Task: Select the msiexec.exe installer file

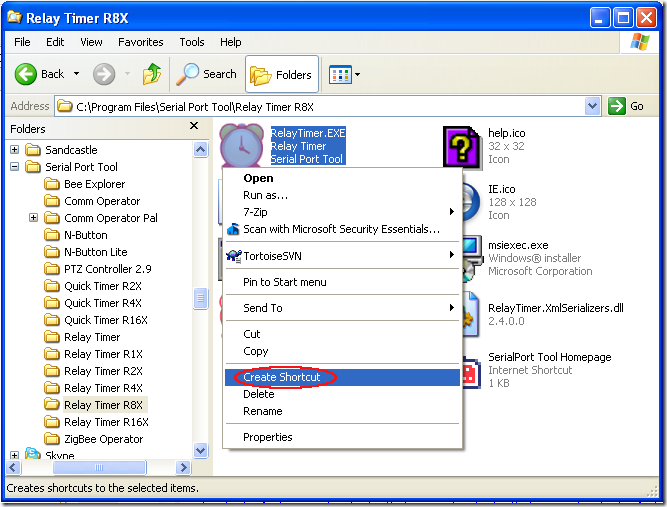Action: pos(518,245)
